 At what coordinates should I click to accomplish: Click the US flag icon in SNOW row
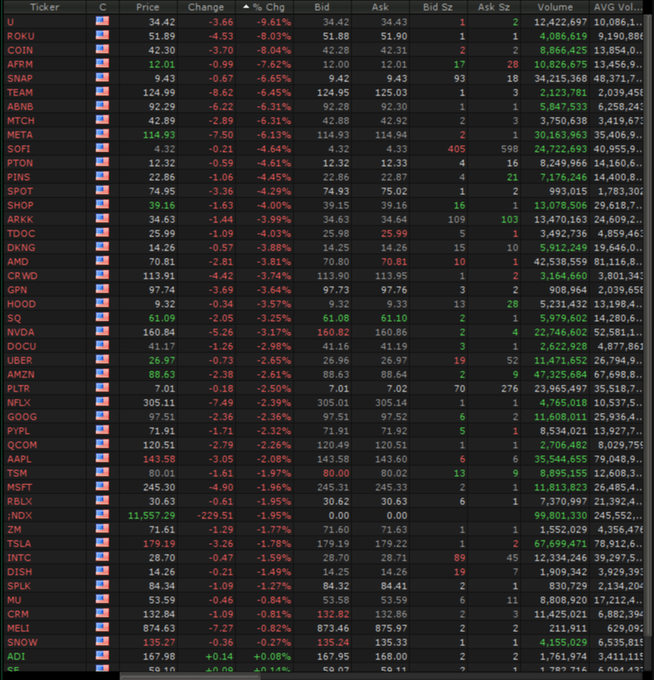pos(102,641)
